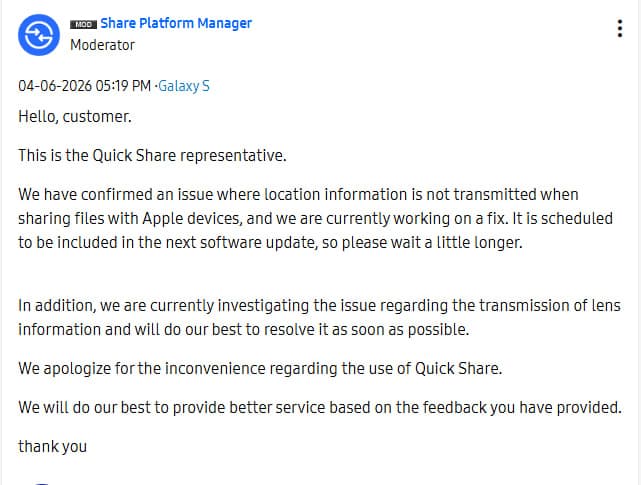Click the Share Platform Manager avatar icon
This screenshot has width=641, height=485.
(39, 34)
